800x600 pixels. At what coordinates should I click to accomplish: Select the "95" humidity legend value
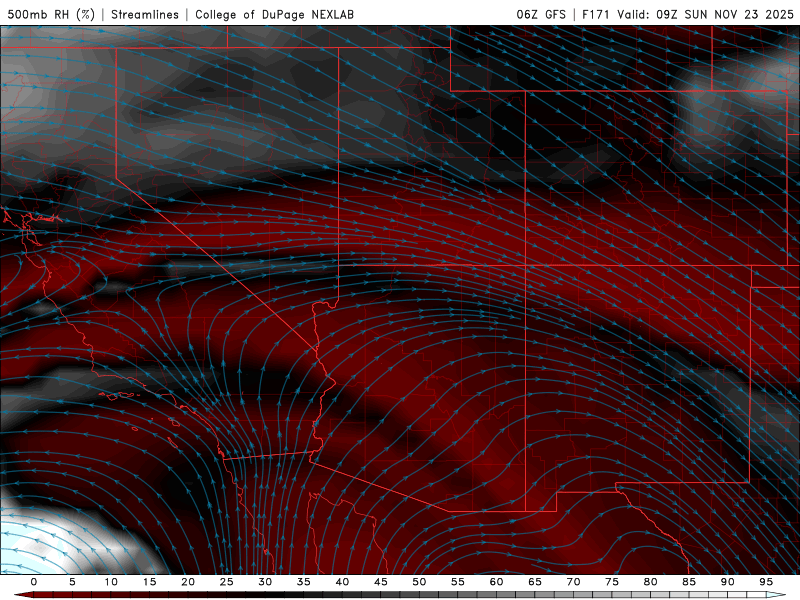tap(766, 582)
